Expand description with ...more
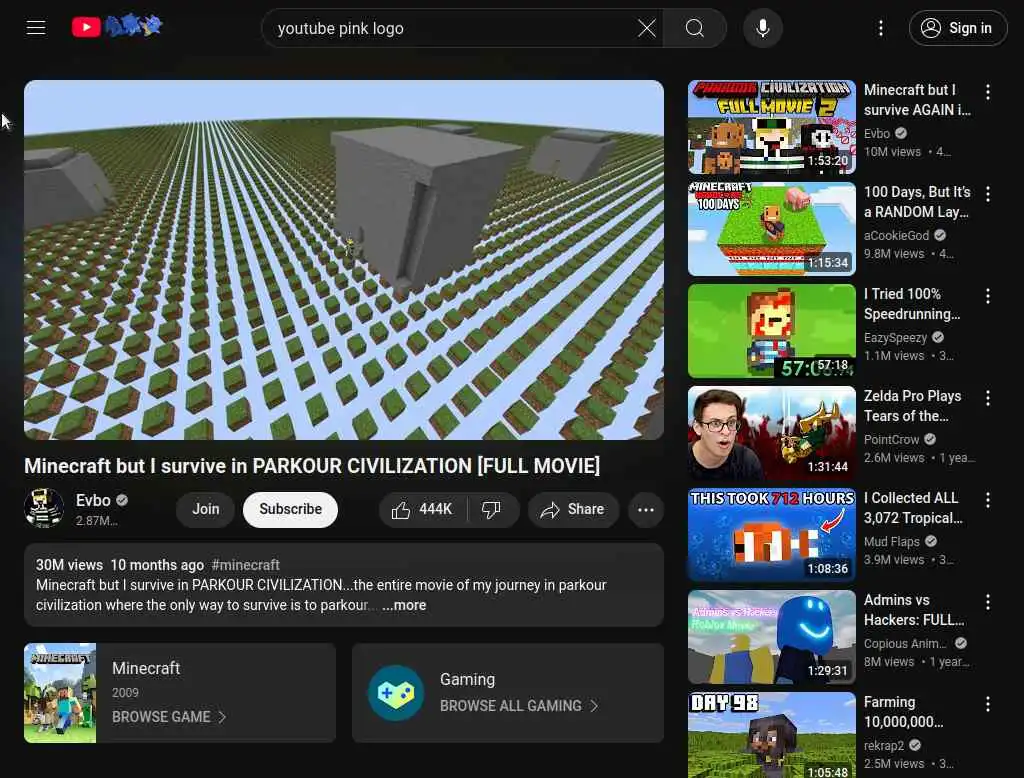Image resolution: width=1024 pixels, height=778 pixels. [404, 606]
